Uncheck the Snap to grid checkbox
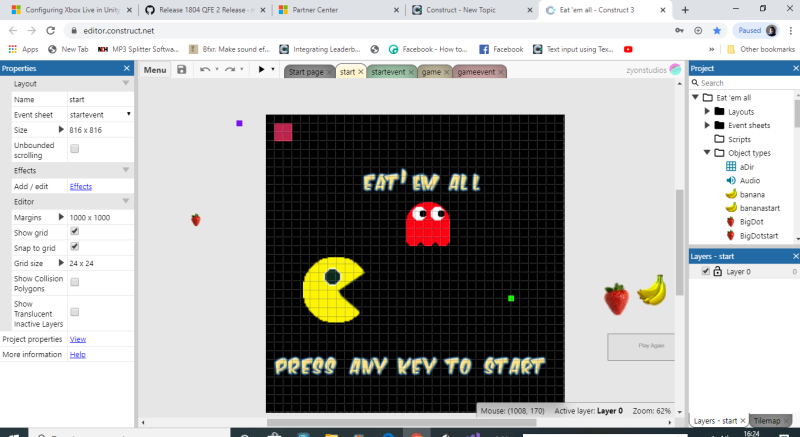This screenshot has height=437, width=800. click(x=74, y=247)
